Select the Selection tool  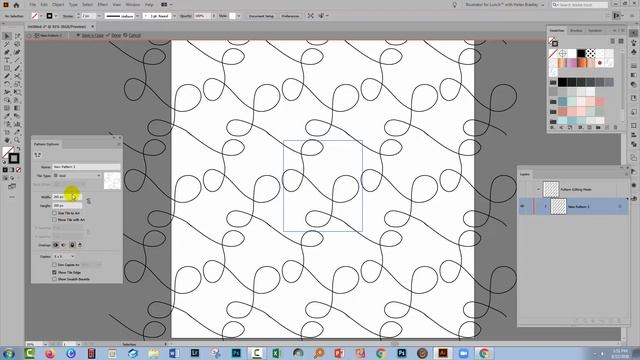7,36
